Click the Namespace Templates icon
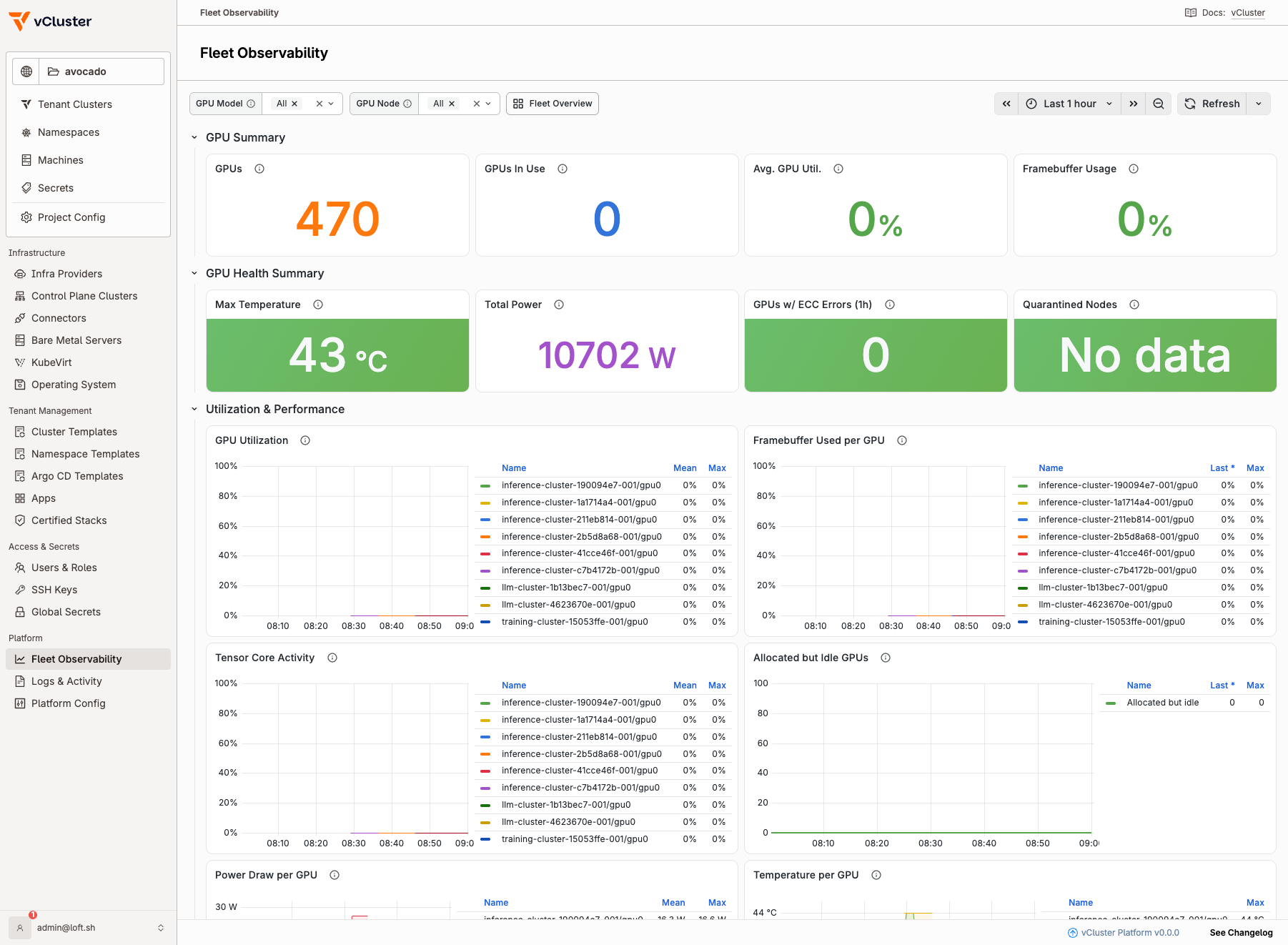The image size is (1288, 945). pyautogui.click(x=20, y=454)
